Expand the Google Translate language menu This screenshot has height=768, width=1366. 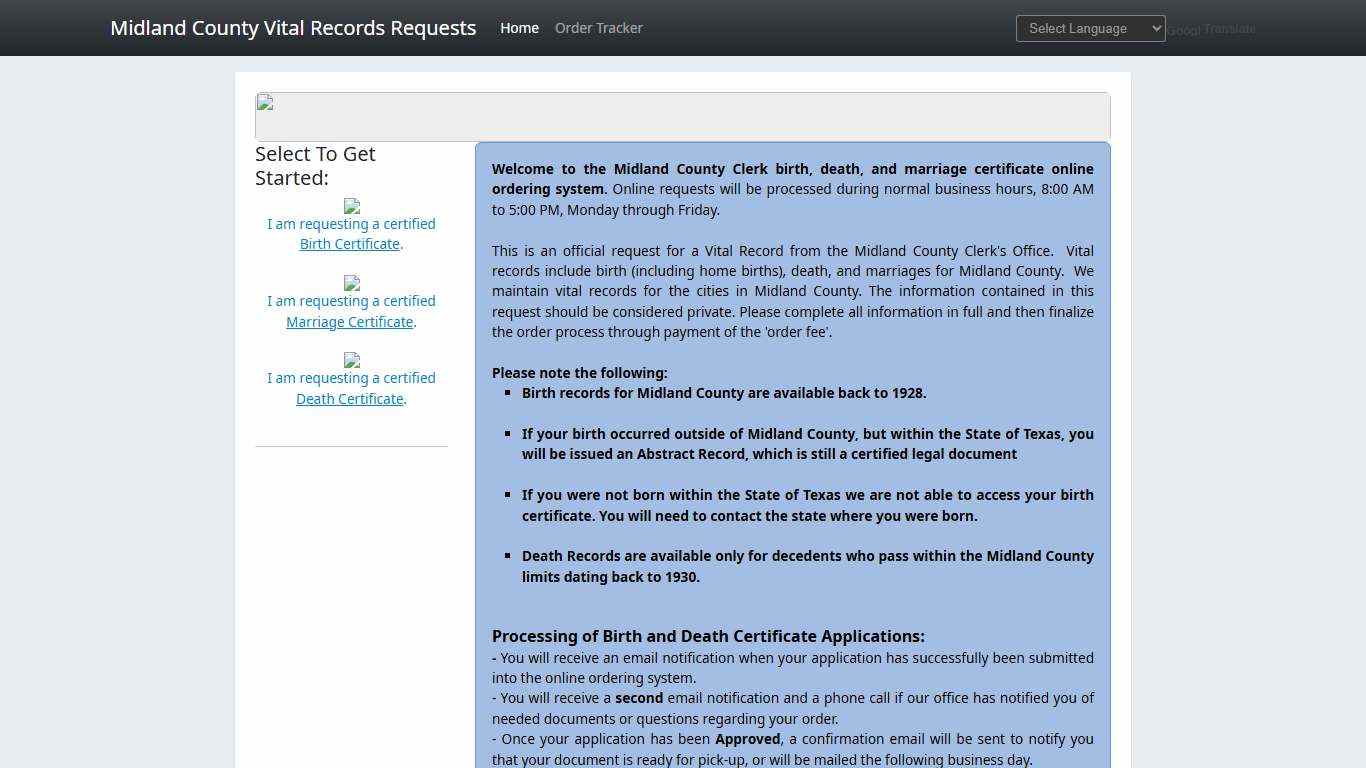pyautogui.click(x=1090, y=28)
